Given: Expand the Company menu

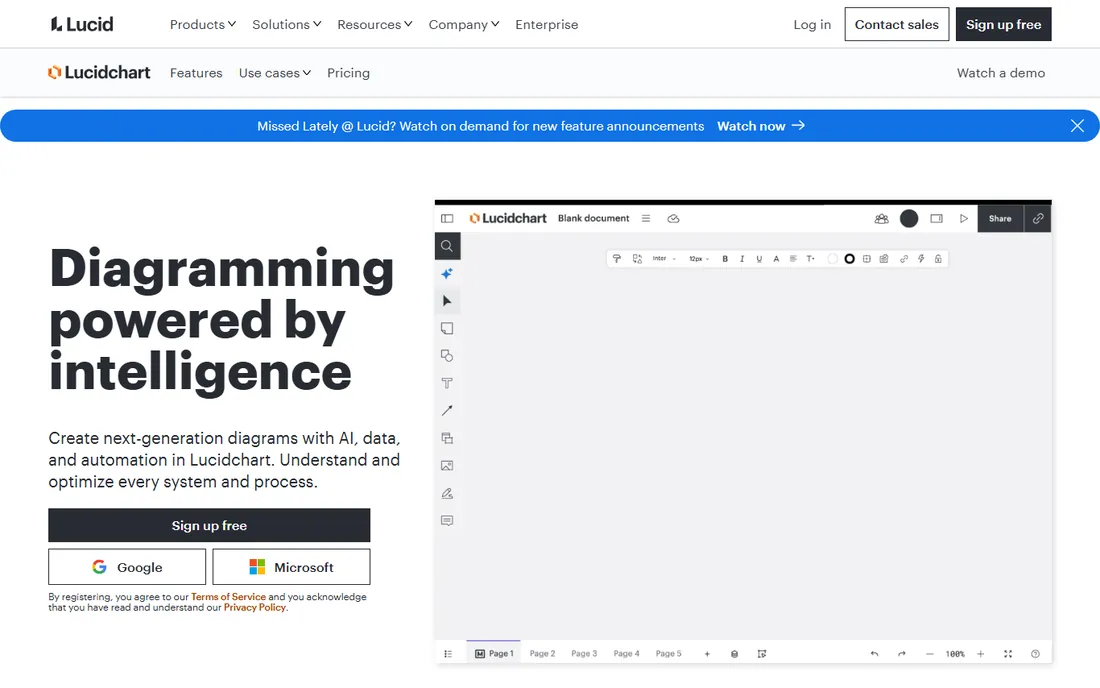Looking at the screenshot, I should click(x=464, y=25).
